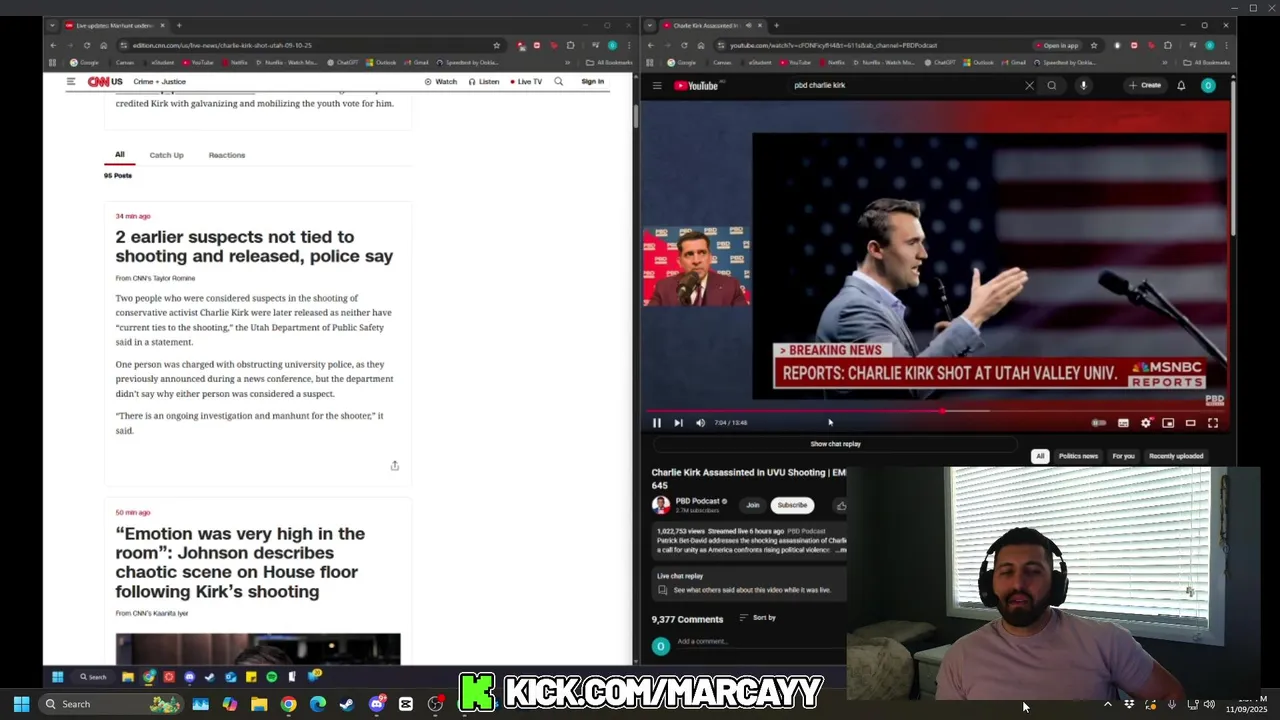Open CNN search magnifier
Image resolution: width=1280 pixels, height=720 pixels.
(559, 82)
